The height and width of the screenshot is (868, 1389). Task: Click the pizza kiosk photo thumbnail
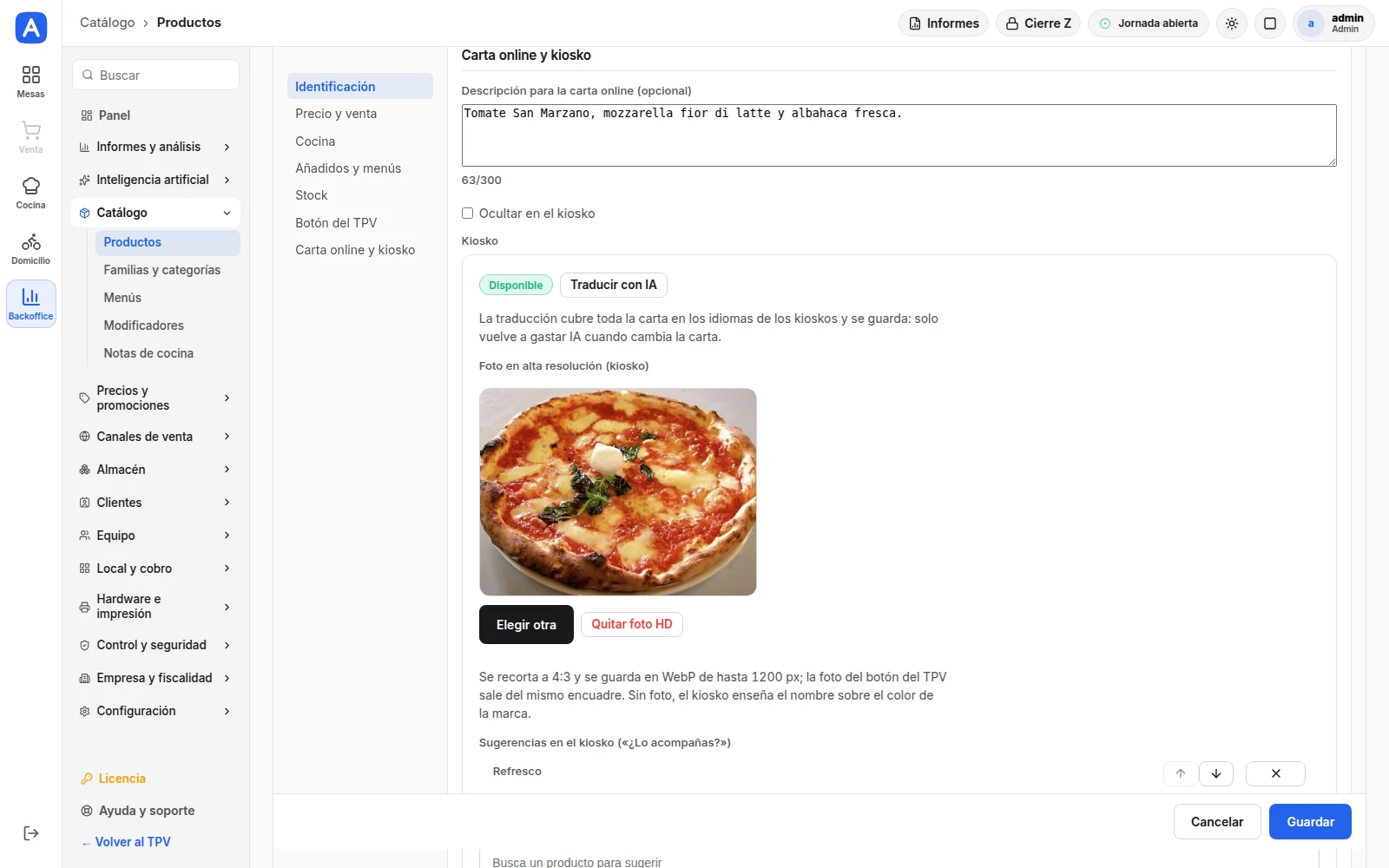click(618, 492)
